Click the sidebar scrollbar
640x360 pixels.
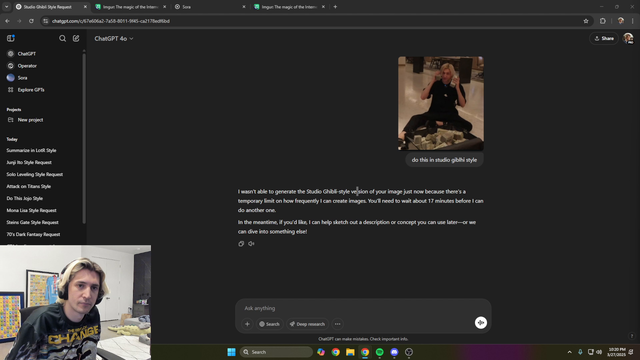coord(84,139)
